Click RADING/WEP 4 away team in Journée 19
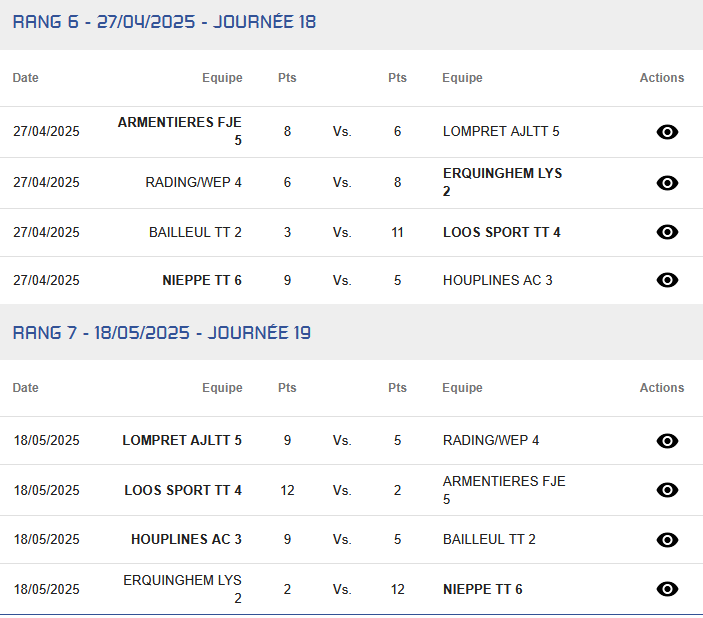 click(x=491, y=440)
